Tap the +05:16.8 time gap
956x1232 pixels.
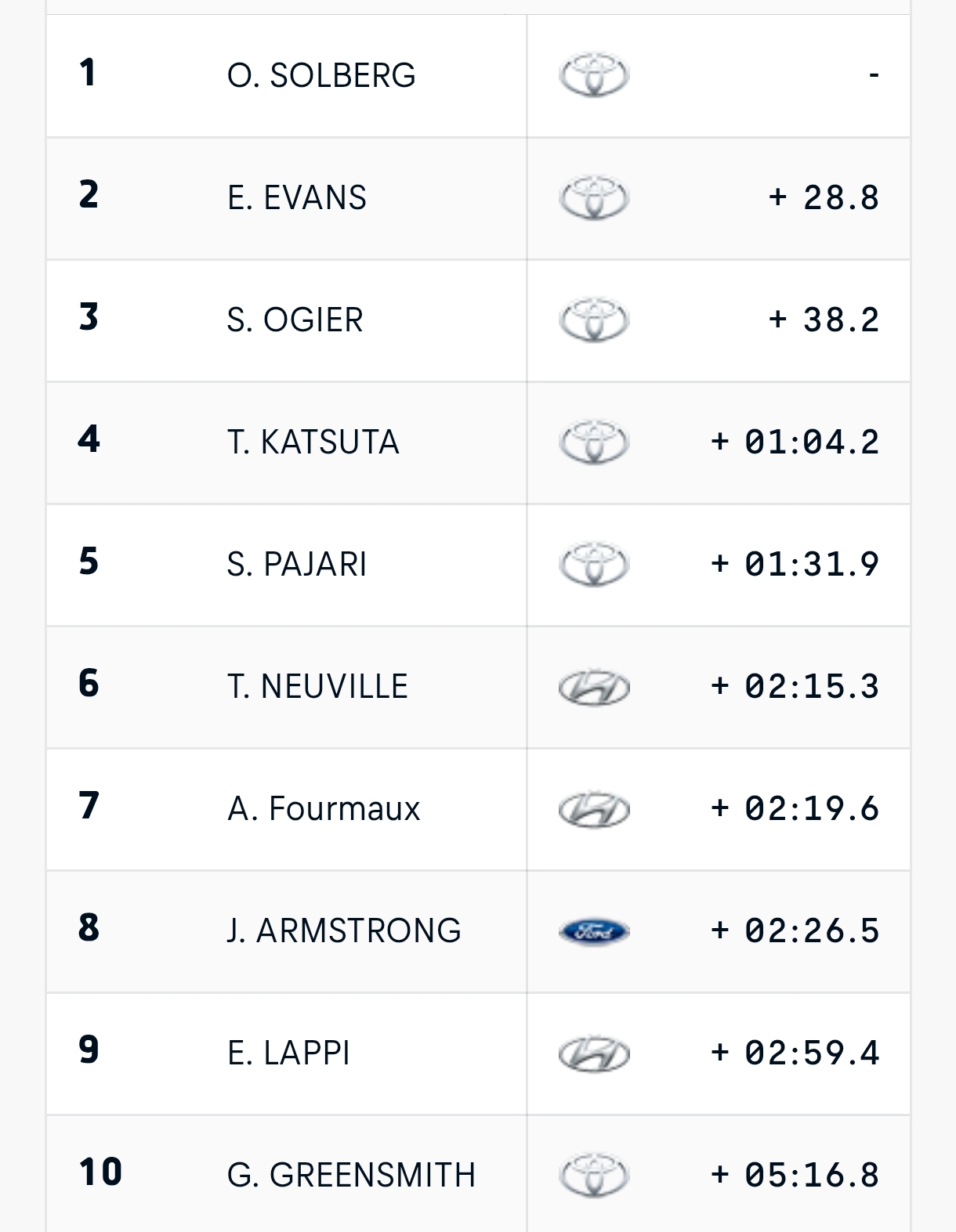click(795, 1175)
